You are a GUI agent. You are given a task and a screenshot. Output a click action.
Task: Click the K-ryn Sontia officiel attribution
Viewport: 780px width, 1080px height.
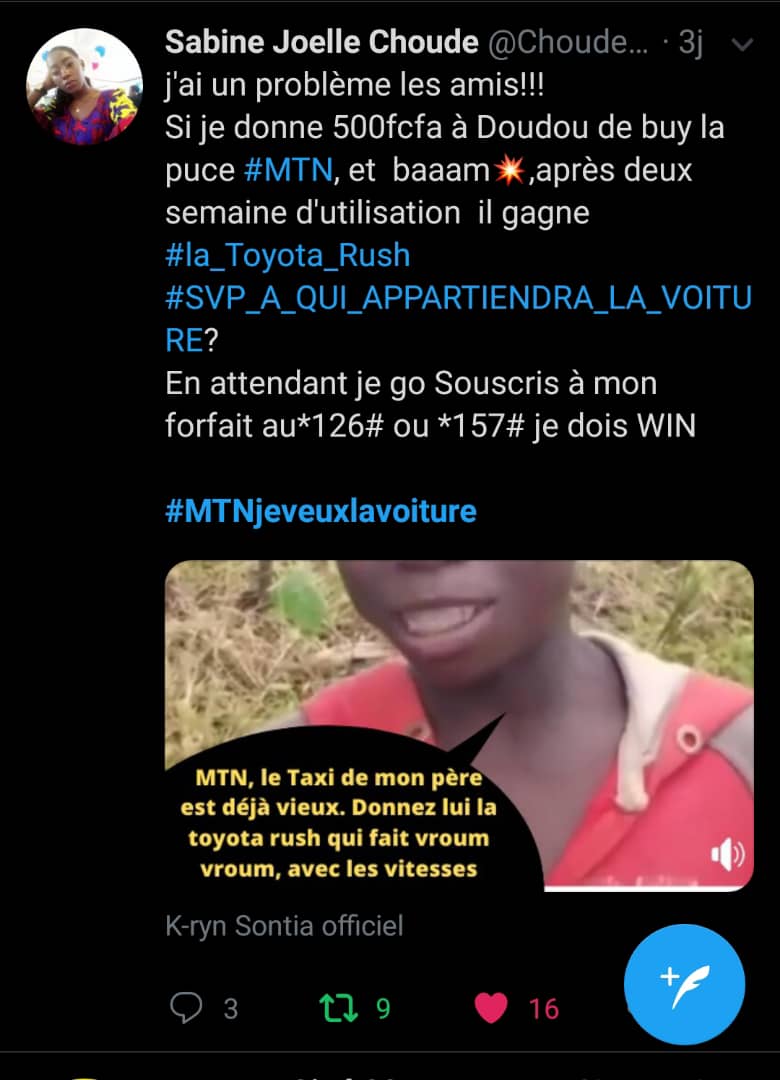point(284,926)
